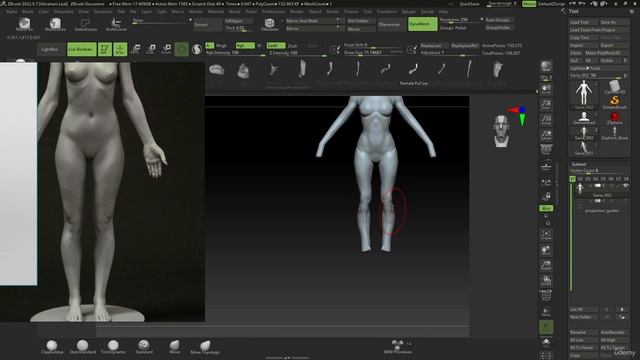Screen dimensions: 640x360
Task: Expand the Lightbox Tools arrow
Action: click(588, 68)
